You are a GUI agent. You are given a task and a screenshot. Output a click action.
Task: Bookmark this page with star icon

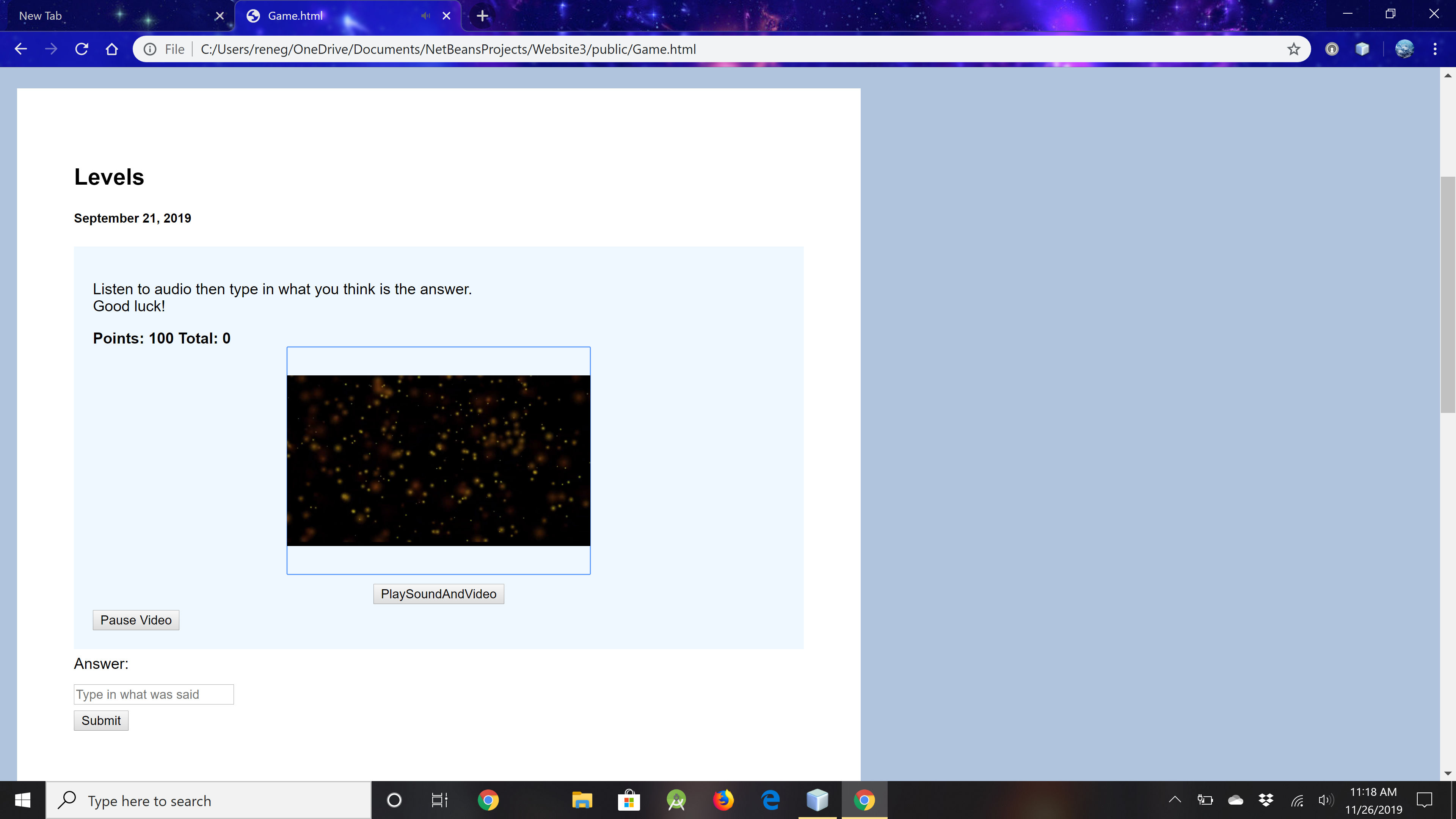pos(1294,49)
